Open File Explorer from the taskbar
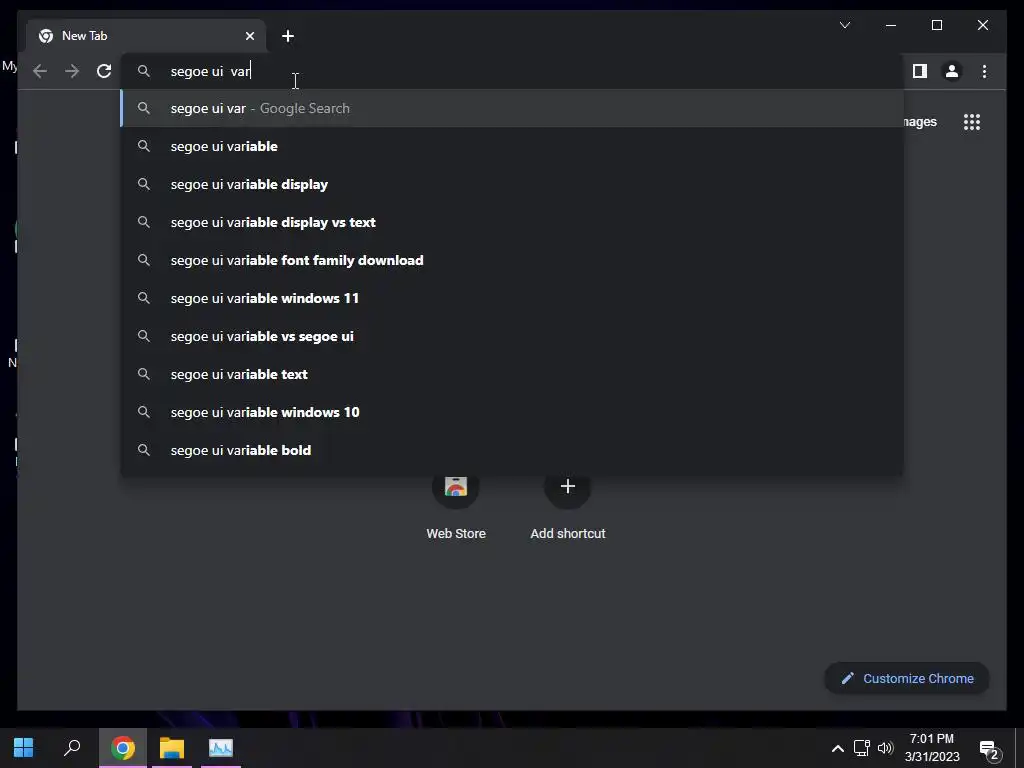 point(172,748)
